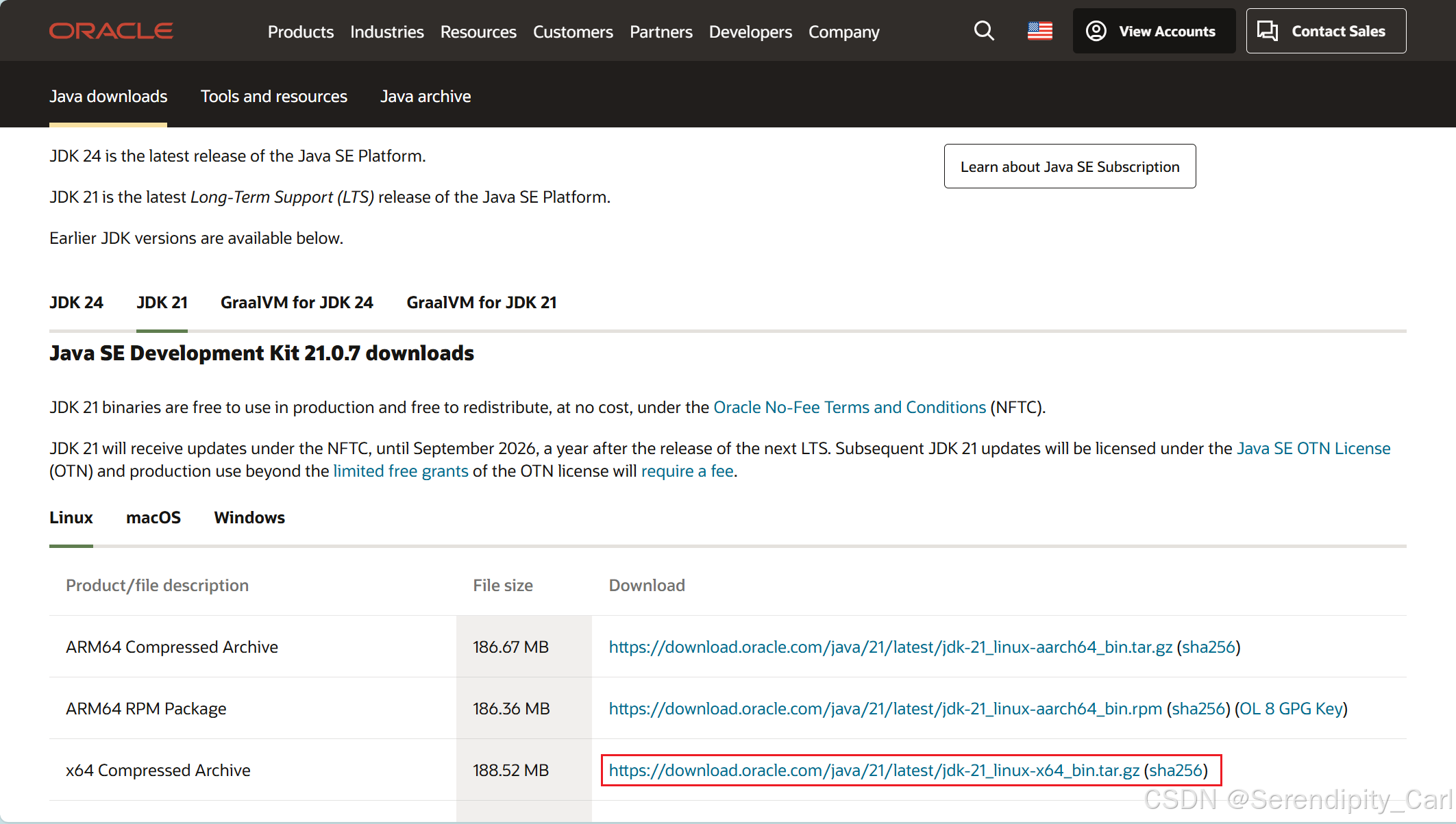Switch to the Java archive tab
The image size is (1456, 824).
(x=425, y=97)
